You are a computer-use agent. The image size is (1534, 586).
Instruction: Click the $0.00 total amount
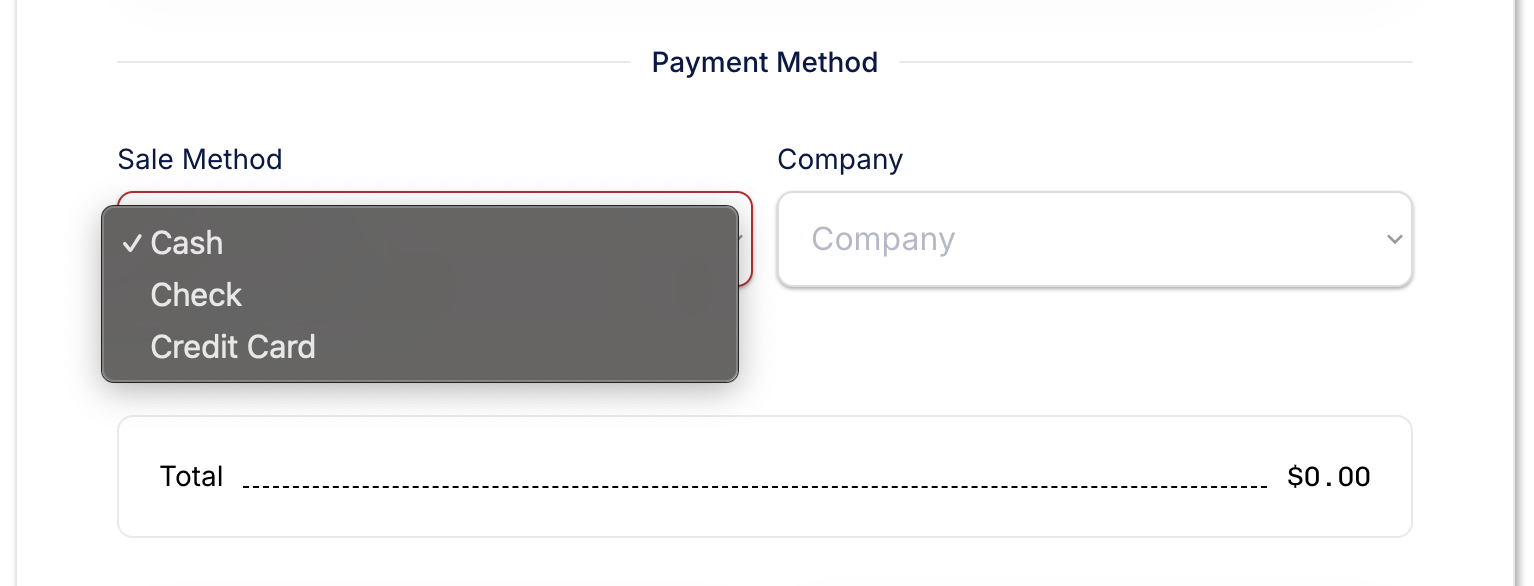click(x=1328, y=476)
